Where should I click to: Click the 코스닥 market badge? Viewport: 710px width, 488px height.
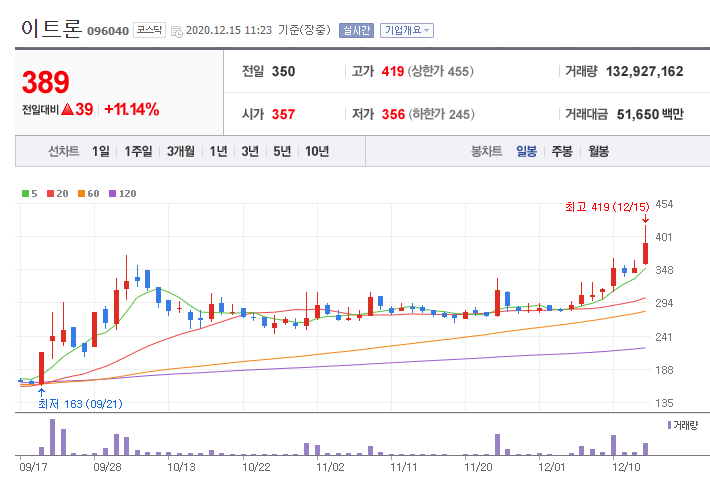click(150, 30)
